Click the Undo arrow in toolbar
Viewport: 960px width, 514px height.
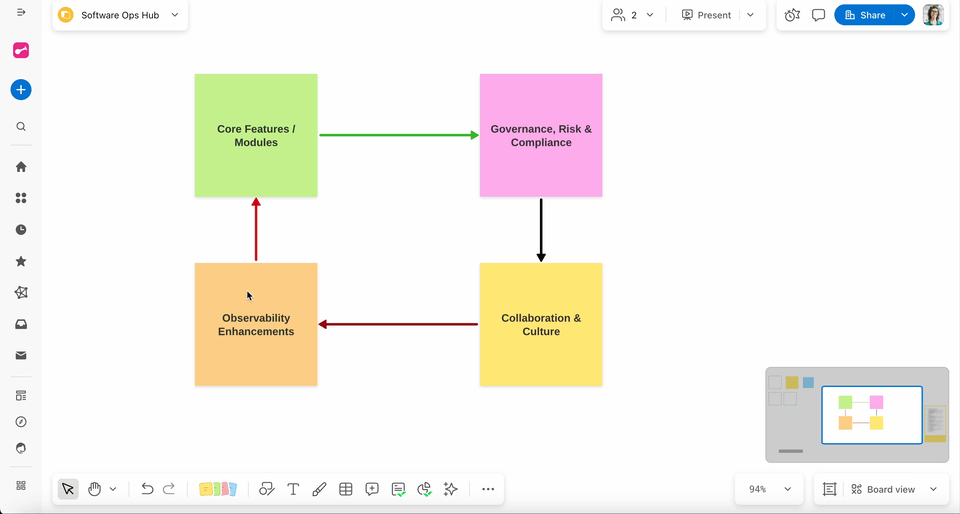click(147, 489)
